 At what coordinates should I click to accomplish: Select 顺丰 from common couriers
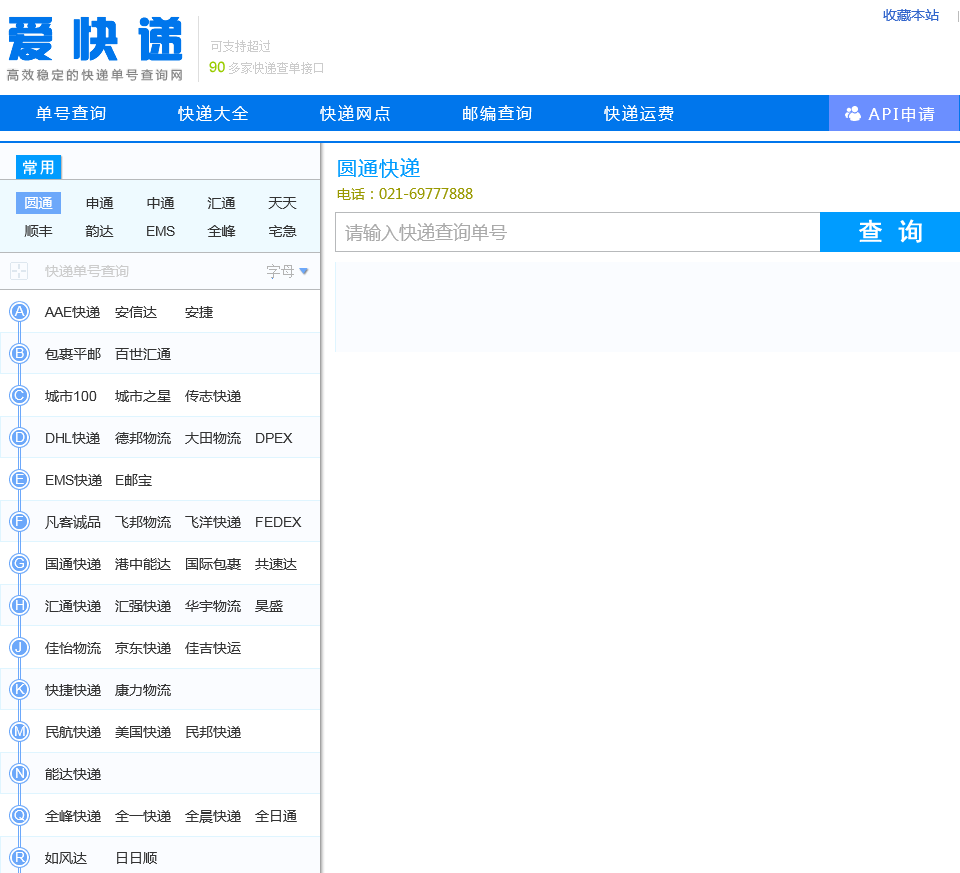(39, 231)
